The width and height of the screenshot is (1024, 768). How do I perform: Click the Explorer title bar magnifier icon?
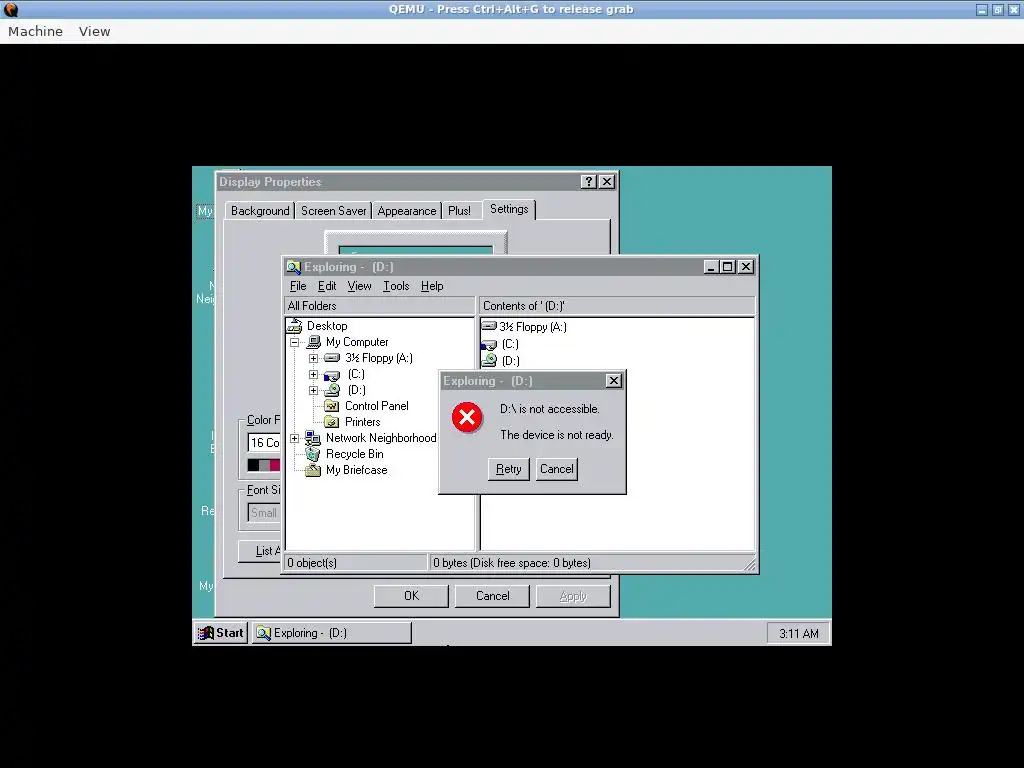[x=293, y=267]
